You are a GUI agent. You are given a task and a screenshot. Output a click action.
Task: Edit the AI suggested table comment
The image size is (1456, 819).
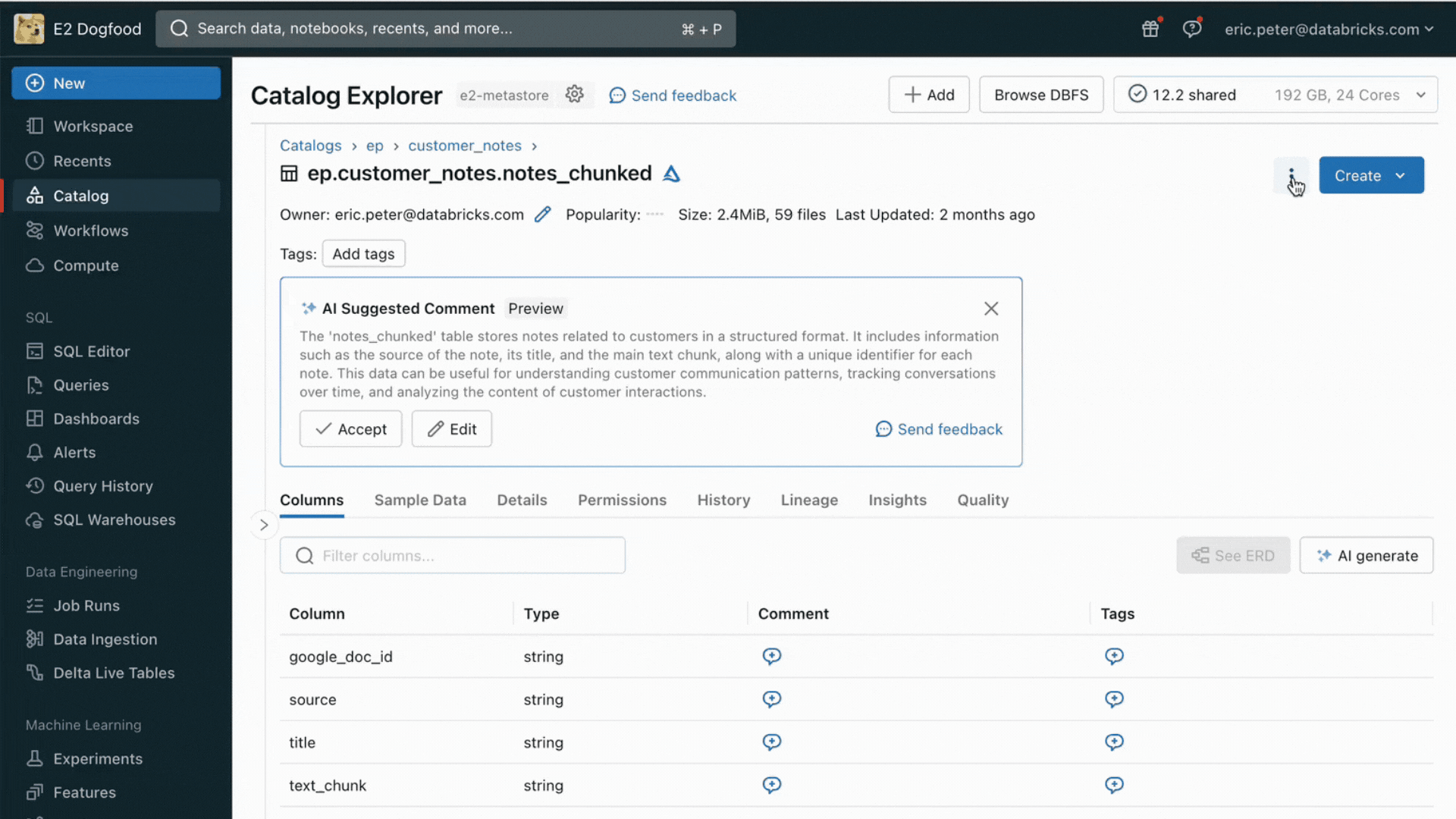coord(452,428)
